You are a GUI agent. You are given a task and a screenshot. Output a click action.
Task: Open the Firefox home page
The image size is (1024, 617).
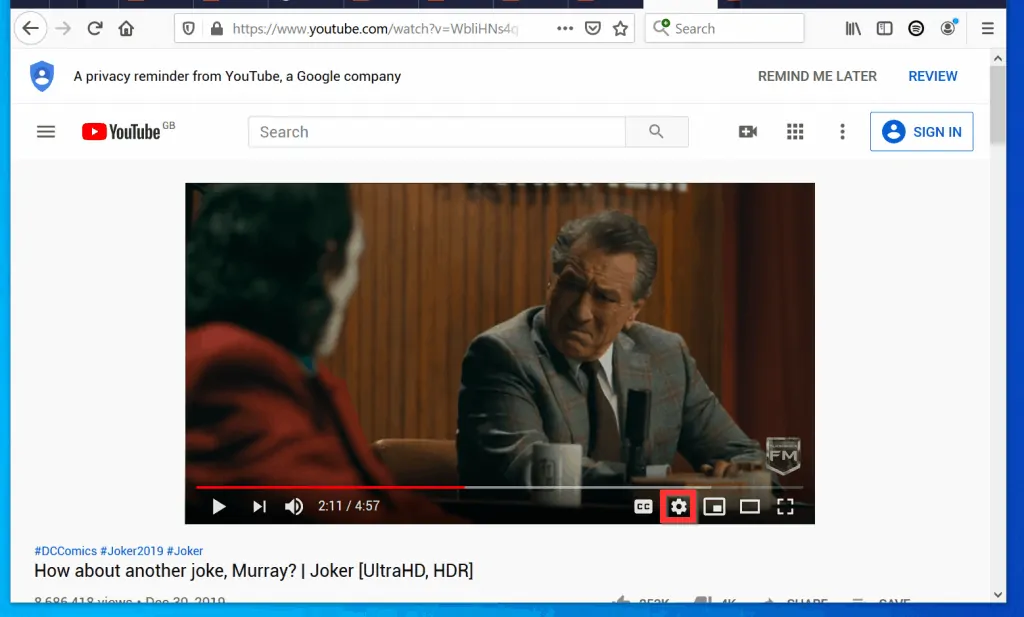click(x=126, y=29)
